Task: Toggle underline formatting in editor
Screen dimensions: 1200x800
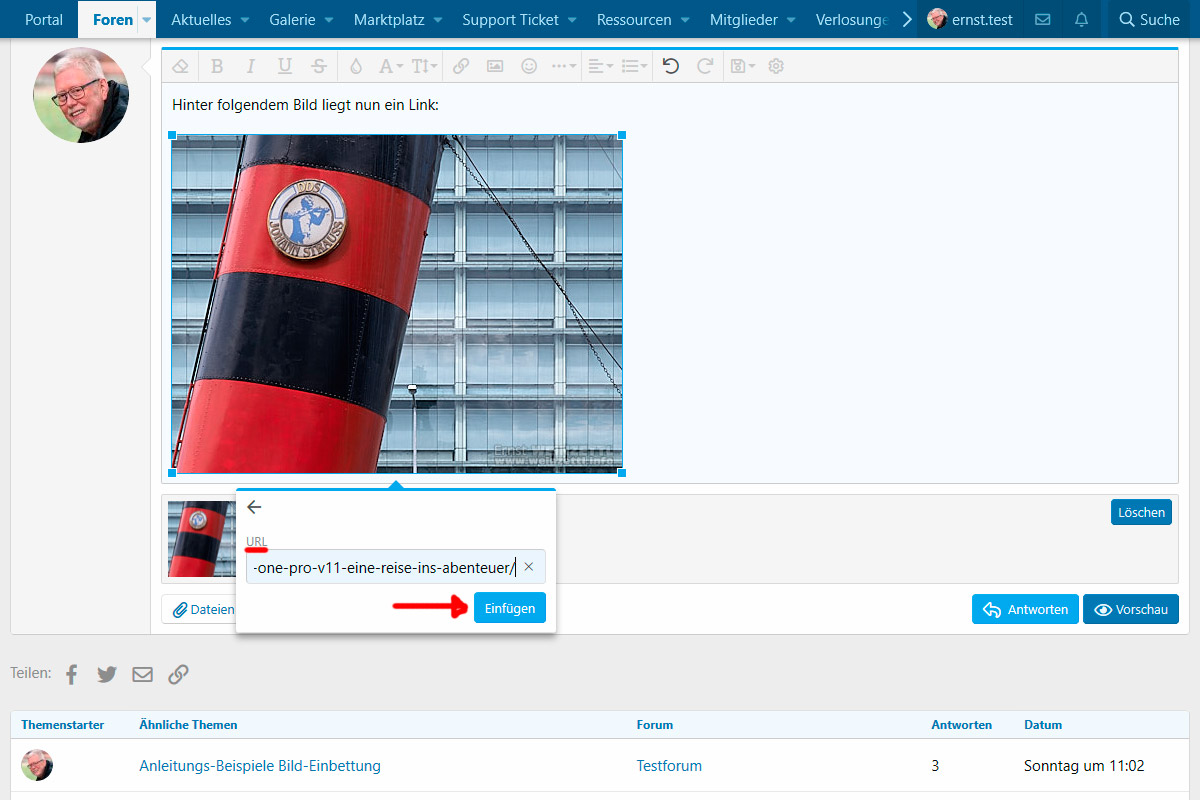Action: coord(284,66)
